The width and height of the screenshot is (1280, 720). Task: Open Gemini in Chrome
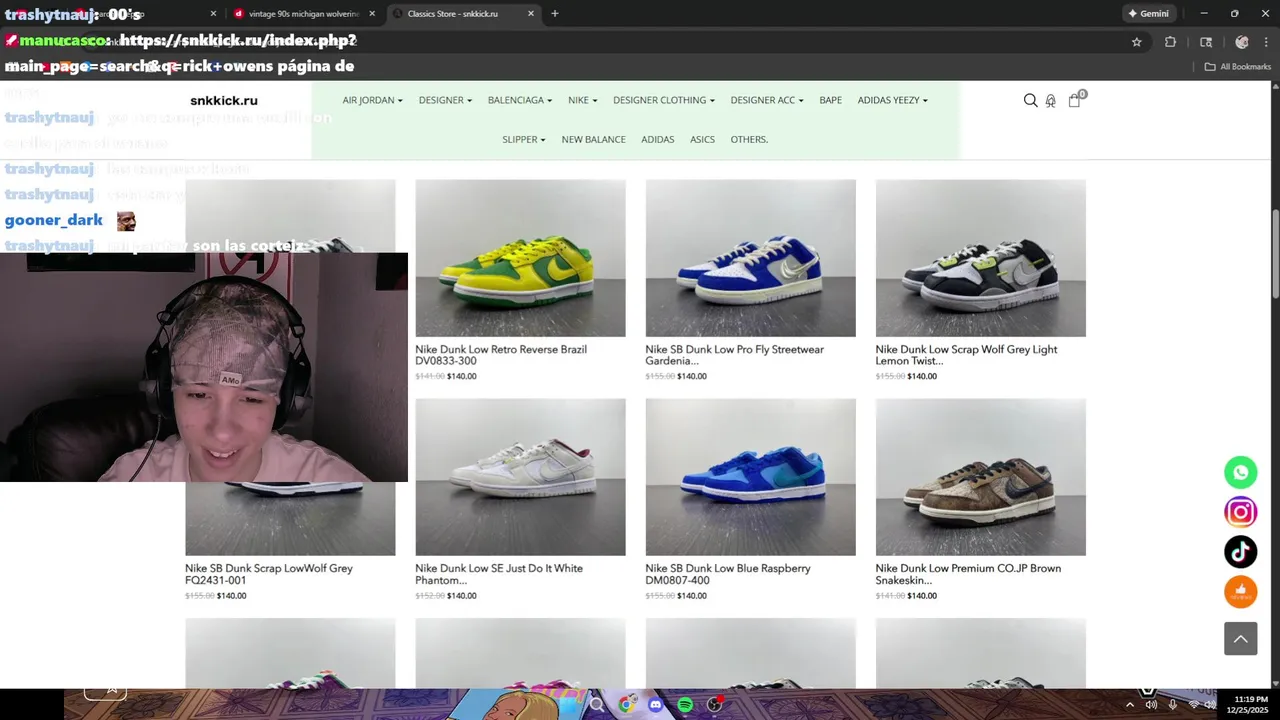coord(1148,14)
